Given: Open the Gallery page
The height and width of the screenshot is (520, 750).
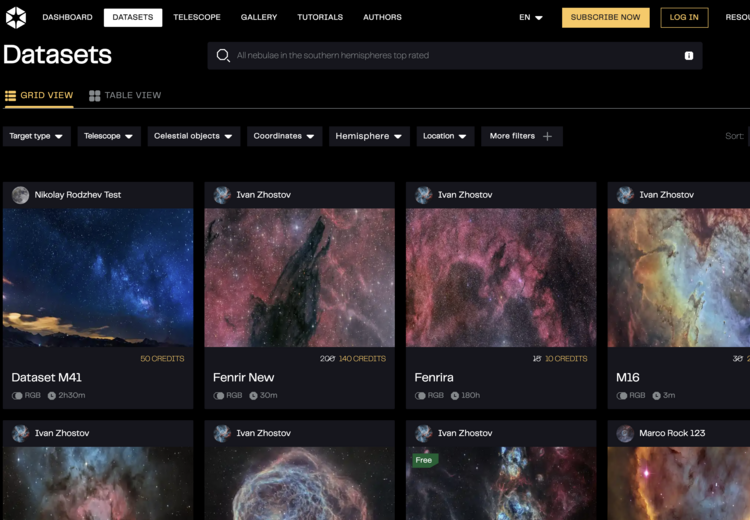Looking at the screenshot, I should point(259,18).
